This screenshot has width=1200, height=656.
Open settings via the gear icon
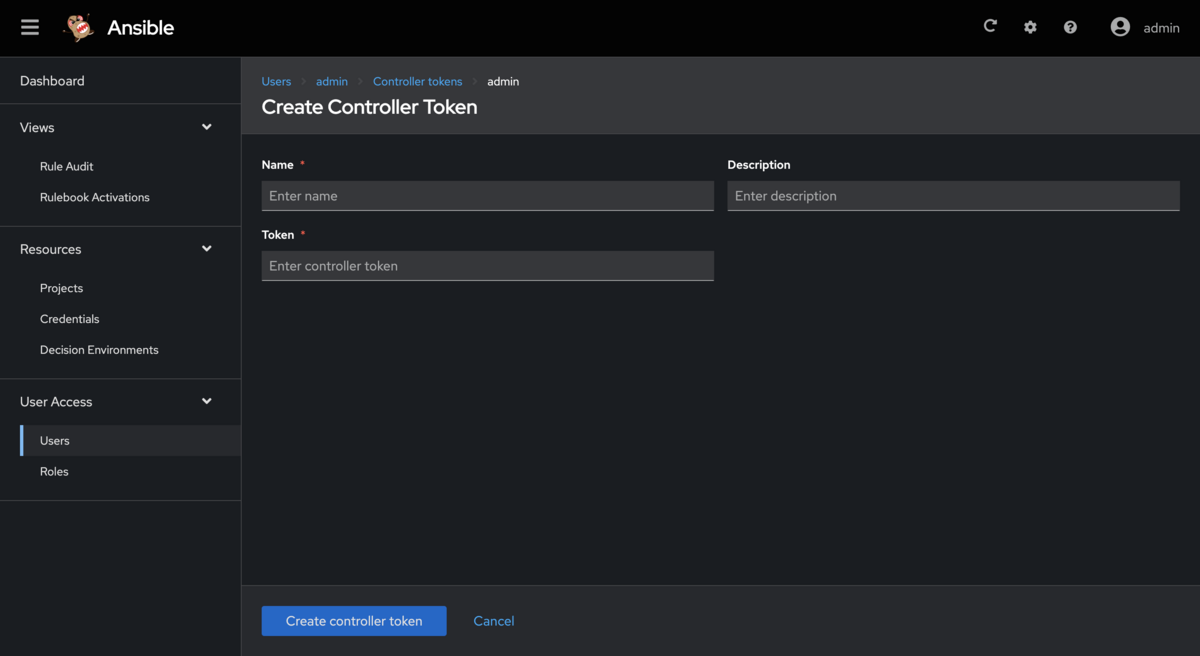click(1030, 27)
